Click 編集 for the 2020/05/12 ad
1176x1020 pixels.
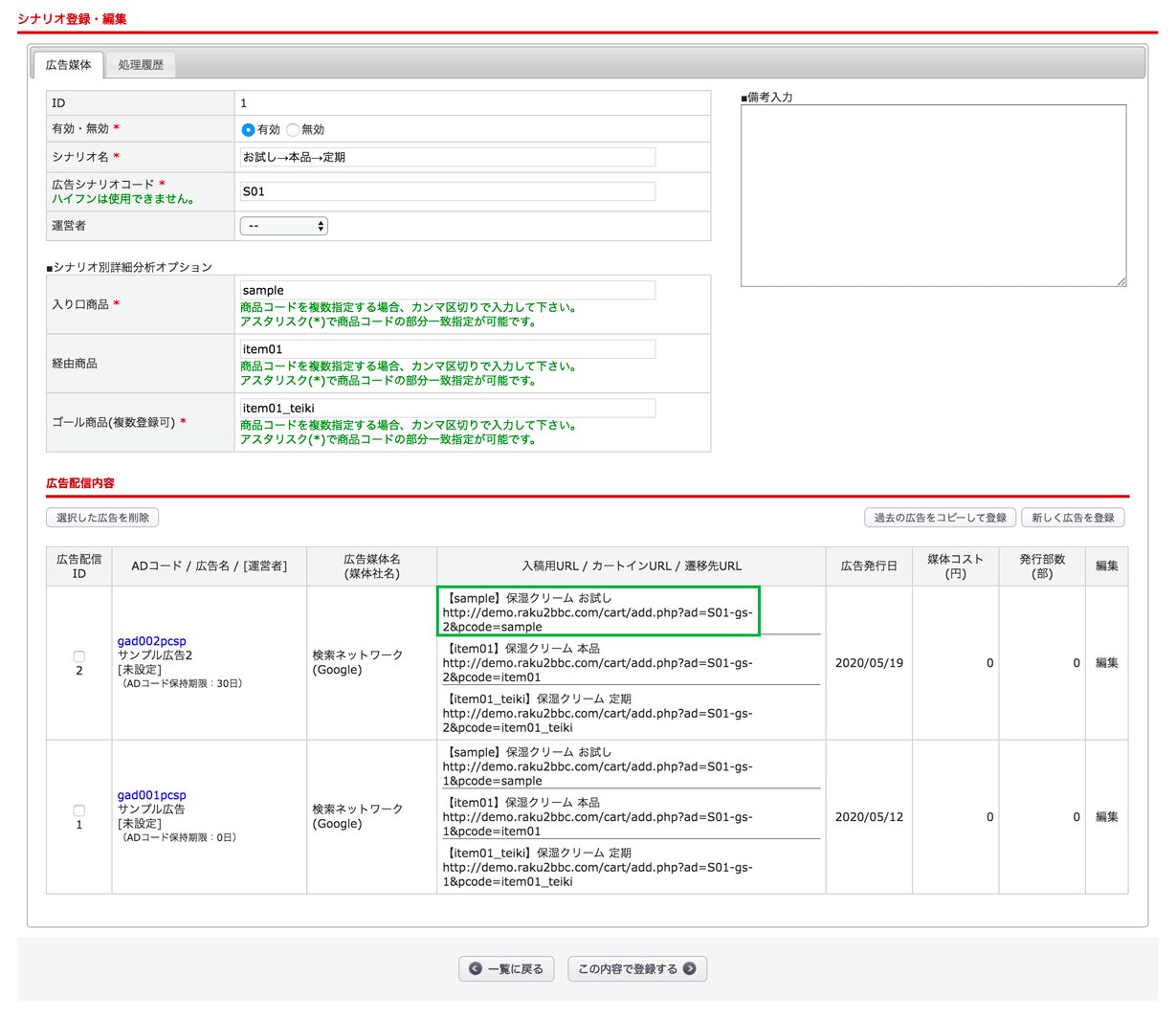click(1106, 817)
